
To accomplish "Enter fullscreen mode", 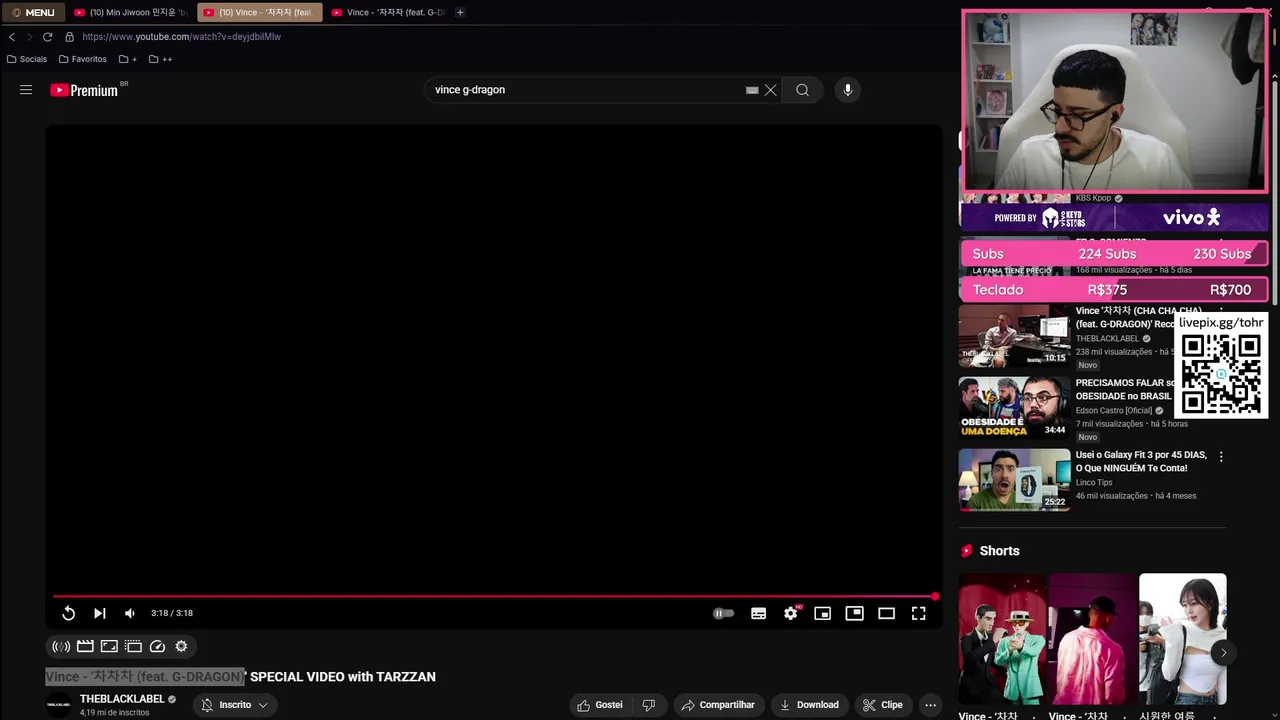I will tap(918, 613).
